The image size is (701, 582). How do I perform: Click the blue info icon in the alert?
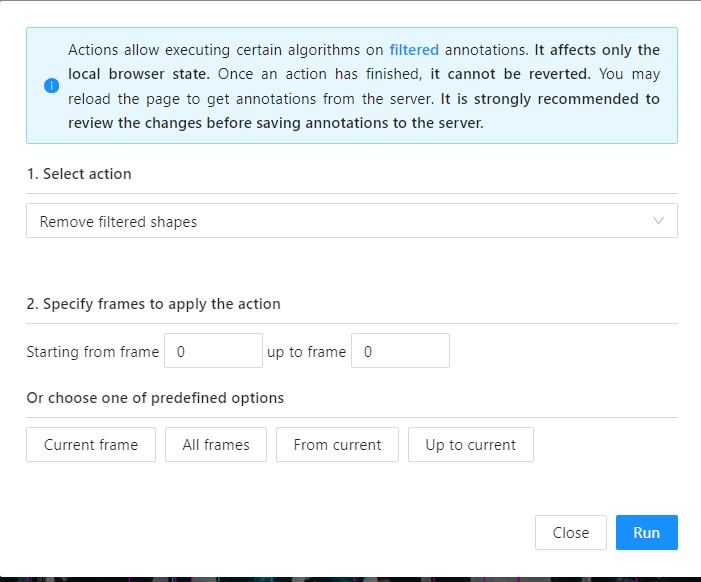click(52, 86)
